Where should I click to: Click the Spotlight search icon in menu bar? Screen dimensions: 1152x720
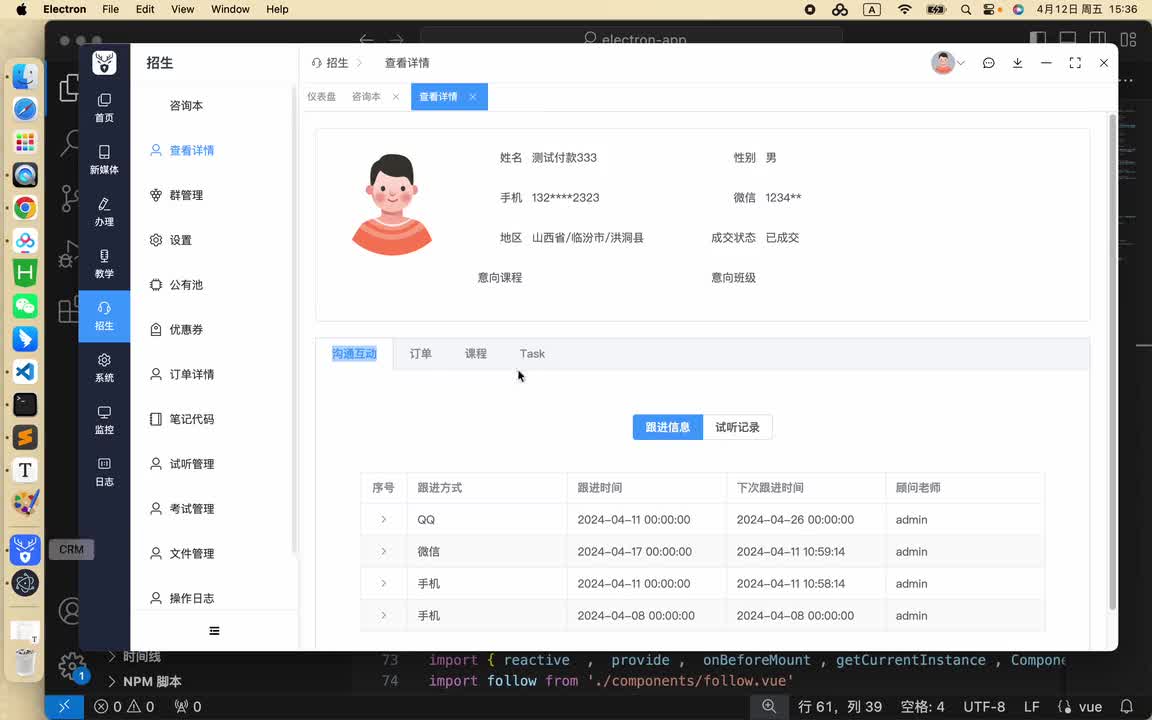click(x=966, y=10)
